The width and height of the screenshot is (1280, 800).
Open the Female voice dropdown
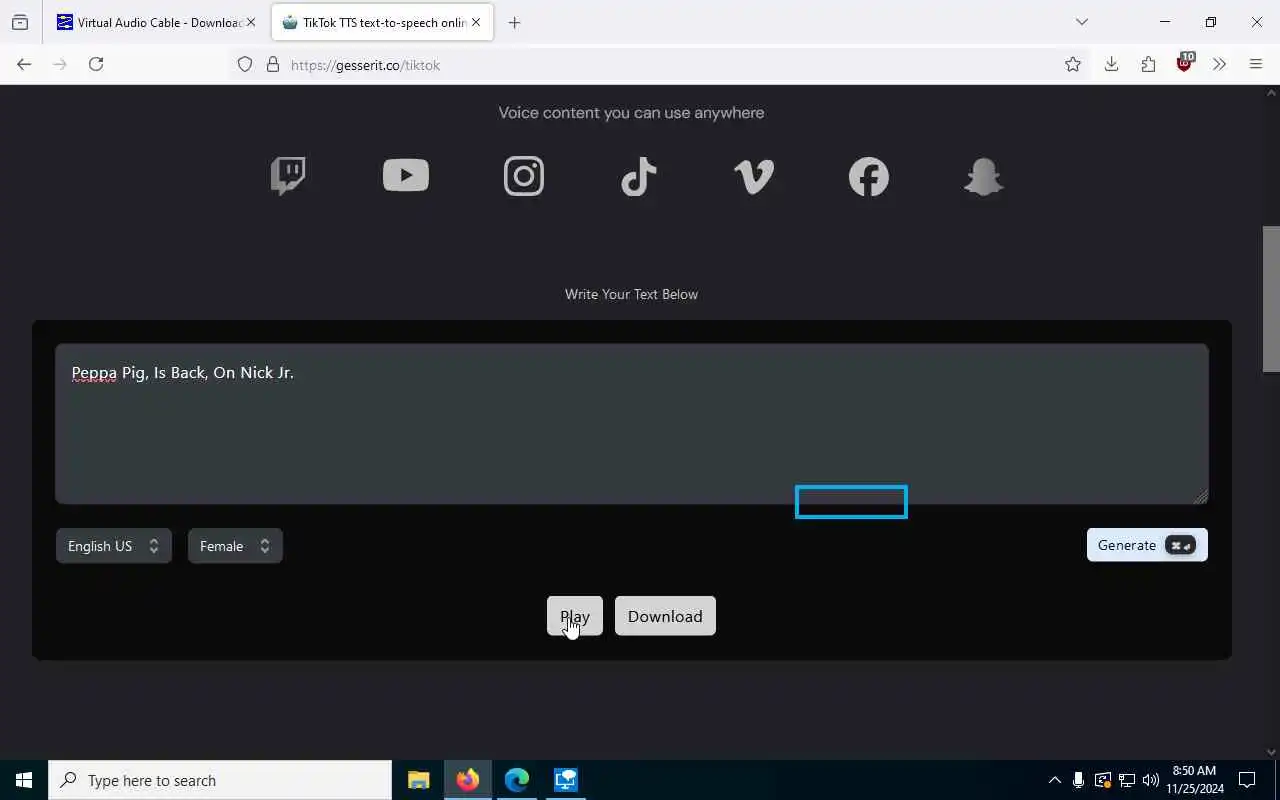tap(235, 546)
